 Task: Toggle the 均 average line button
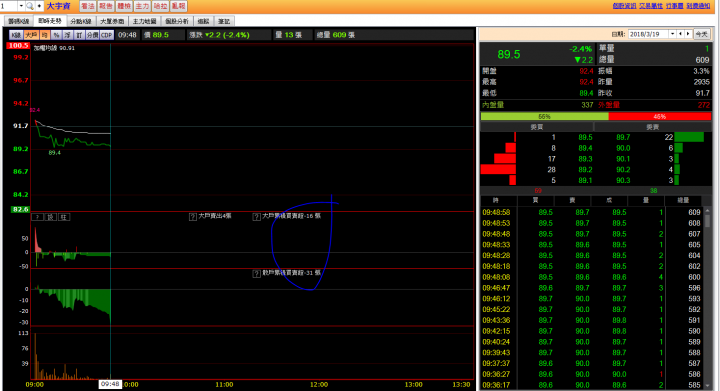point(45,35)
